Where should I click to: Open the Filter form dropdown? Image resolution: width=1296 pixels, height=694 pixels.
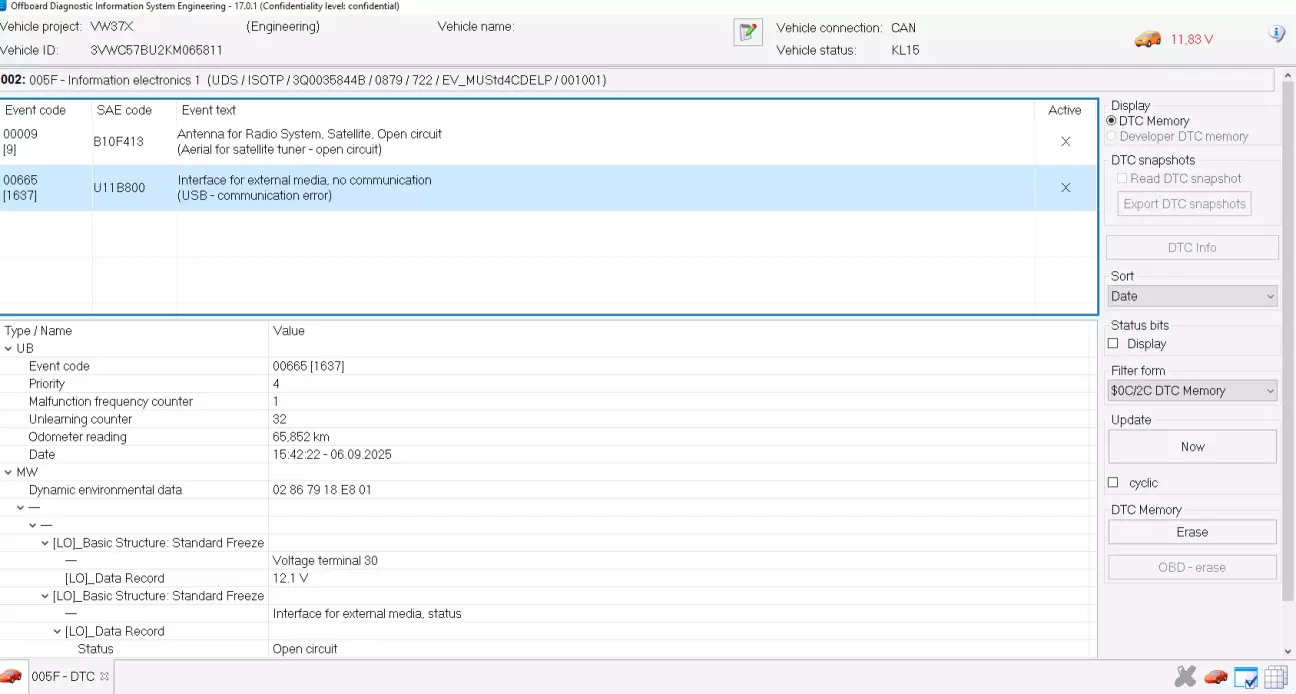pyautogui.click(x=1192, y=391)
